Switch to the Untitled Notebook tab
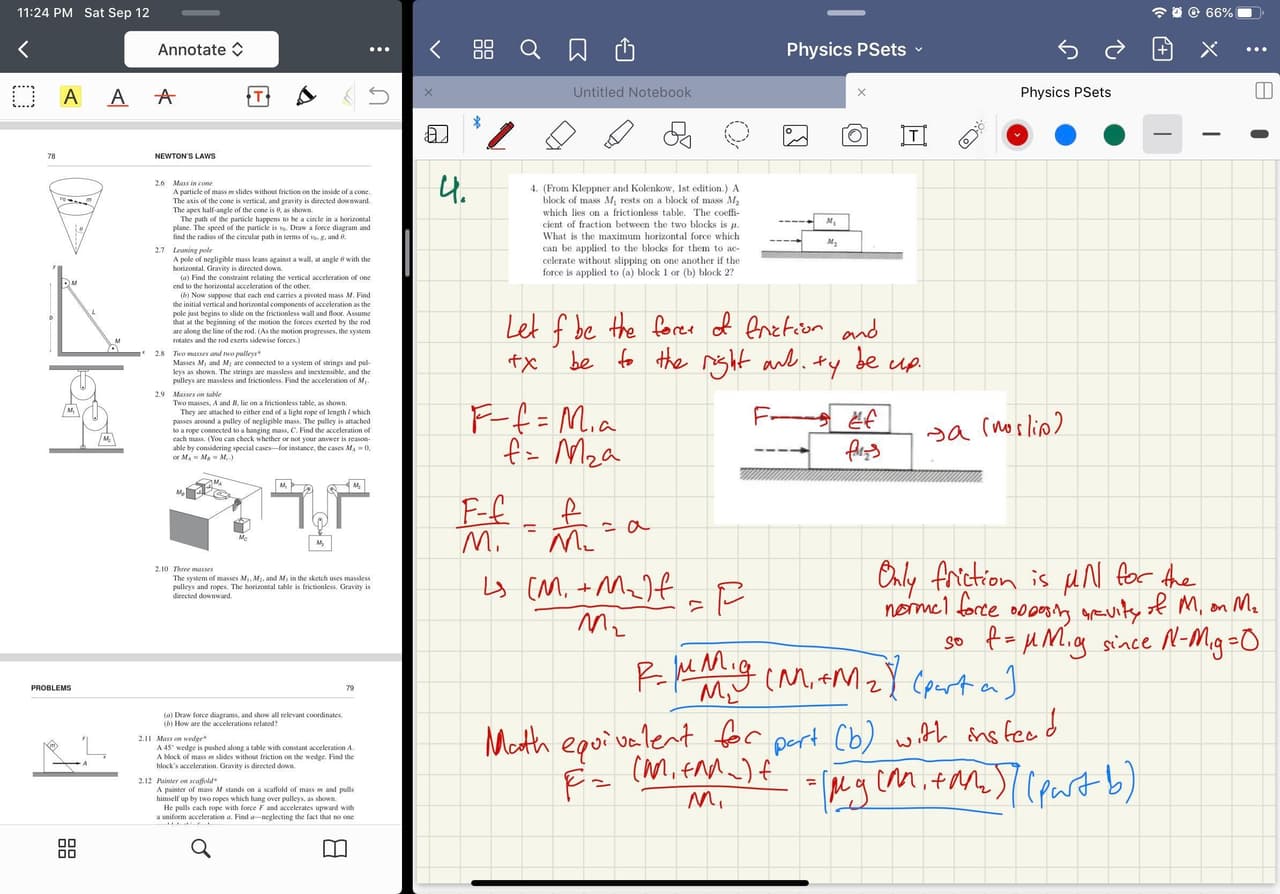The height and width of the screenshot is (894, 1280). click(x=632, y=92)
